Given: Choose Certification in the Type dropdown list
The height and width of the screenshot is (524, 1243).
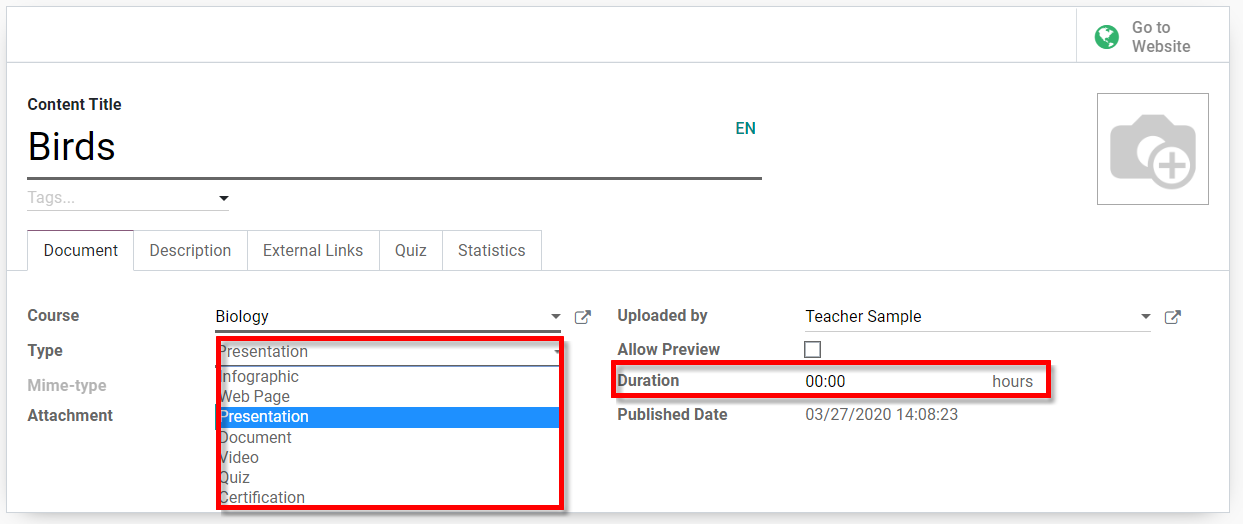Looking at the screenshot, I should [263, 498].
